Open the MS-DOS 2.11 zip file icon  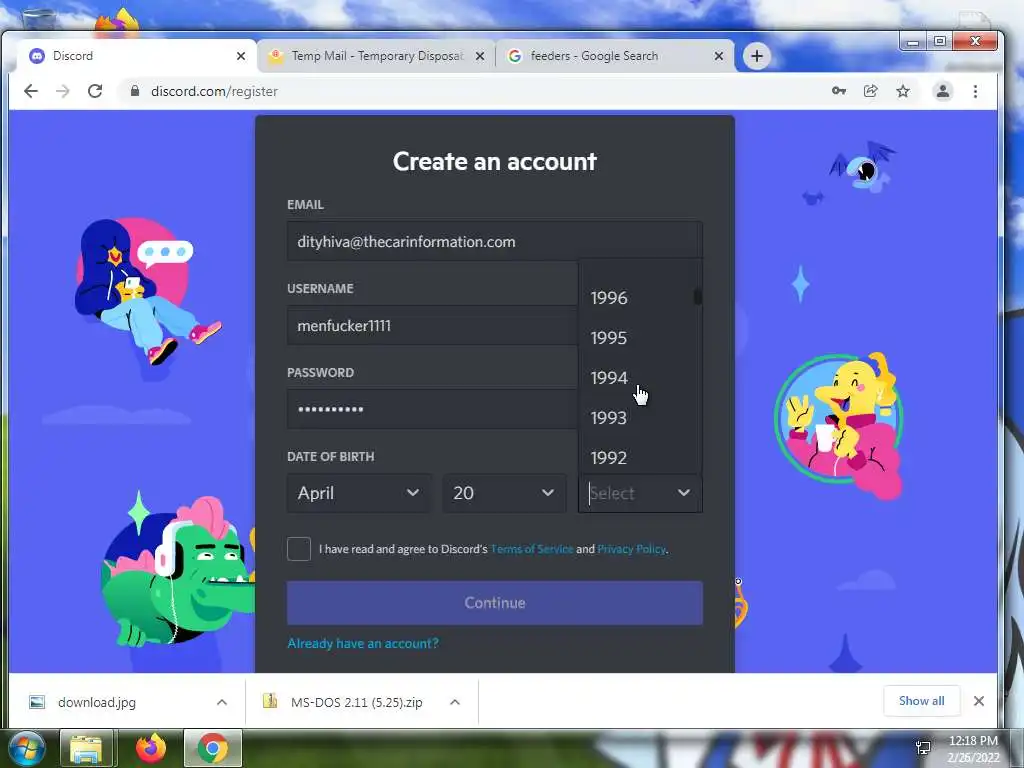pyautogui.click(x=270, y=701)
